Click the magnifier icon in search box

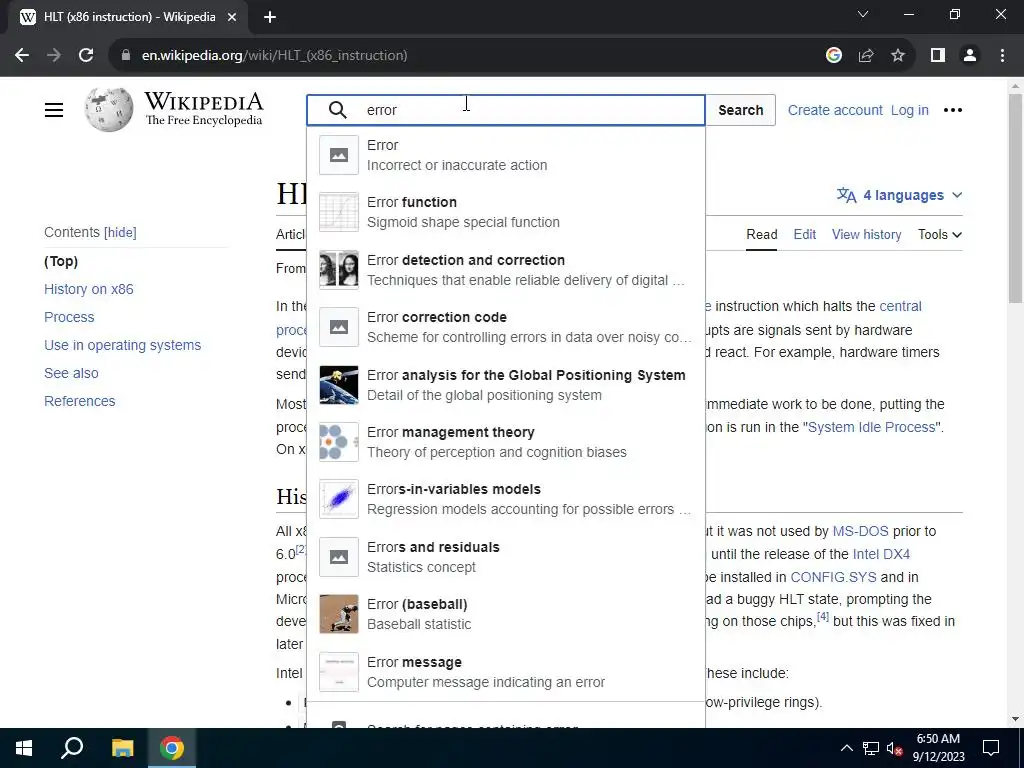tap(338, 110)
